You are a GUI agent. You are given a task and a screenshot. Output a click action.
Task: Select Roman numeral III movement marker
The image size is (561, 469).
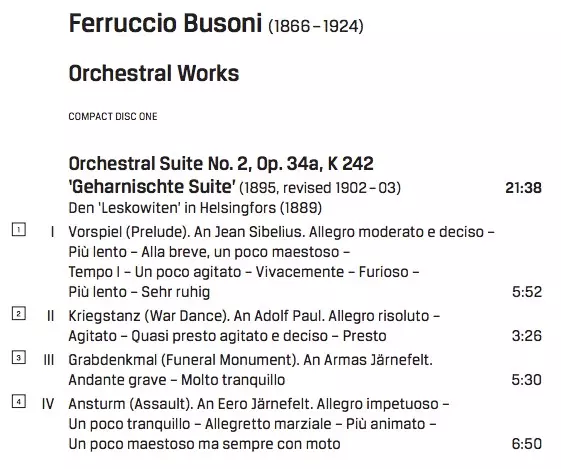[49, 360]
